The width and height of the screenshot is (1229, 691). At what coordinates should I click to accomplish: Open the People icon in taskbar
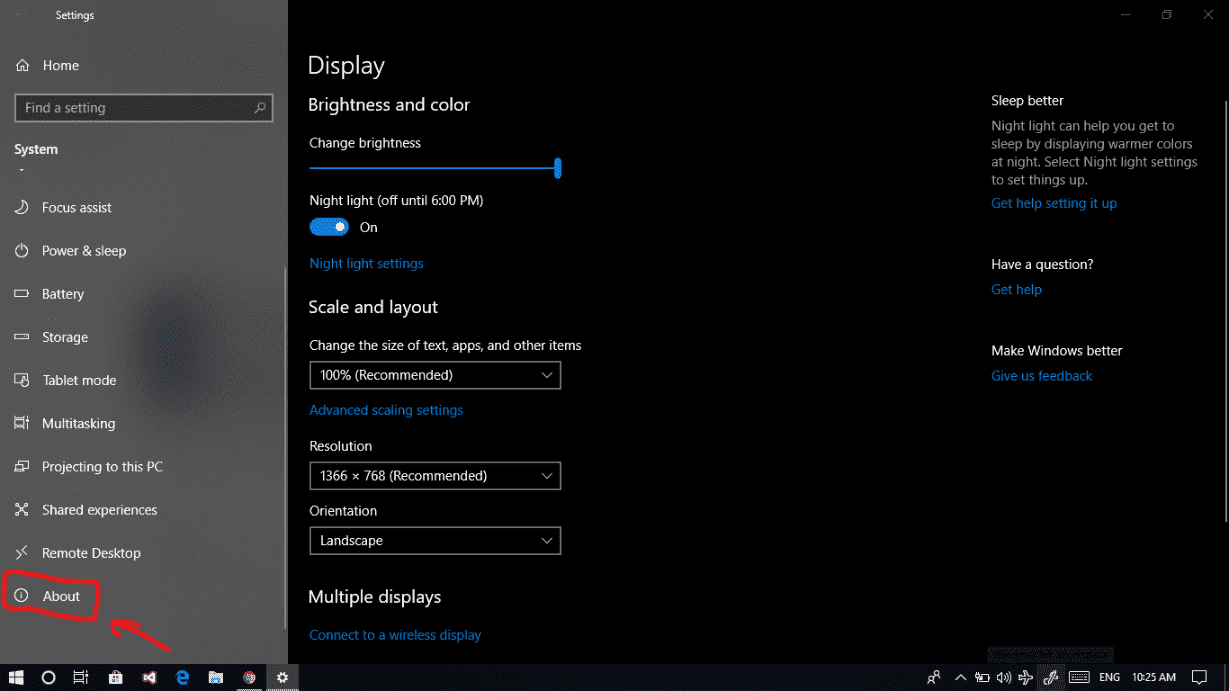click(x=934, y=677)
